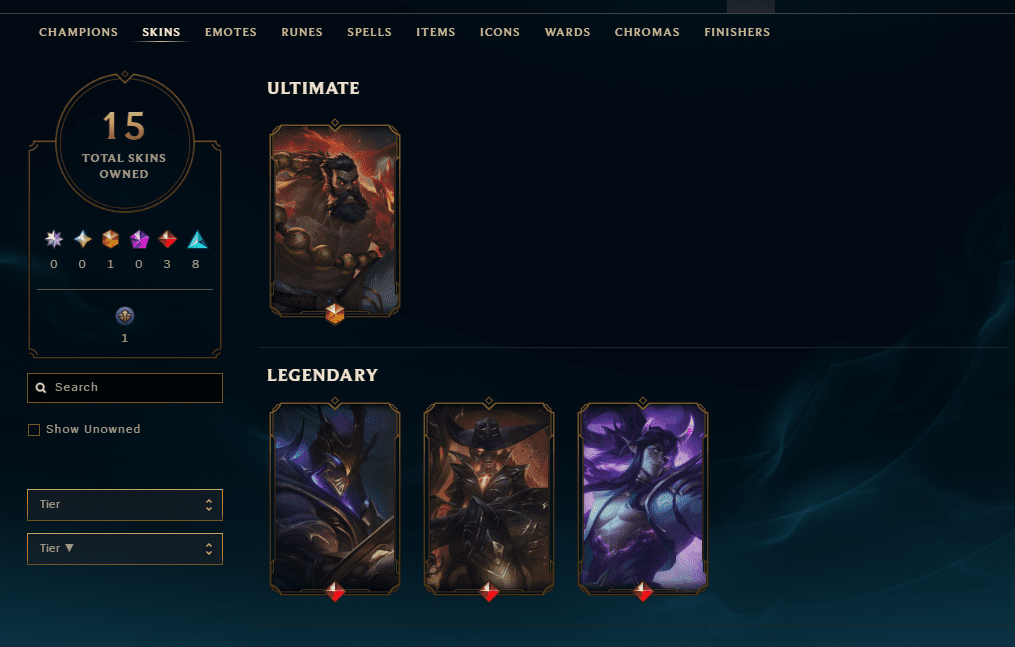1015x647 pixels.
Task: Open the Finishers tab
Action: (x=737, y=32)
